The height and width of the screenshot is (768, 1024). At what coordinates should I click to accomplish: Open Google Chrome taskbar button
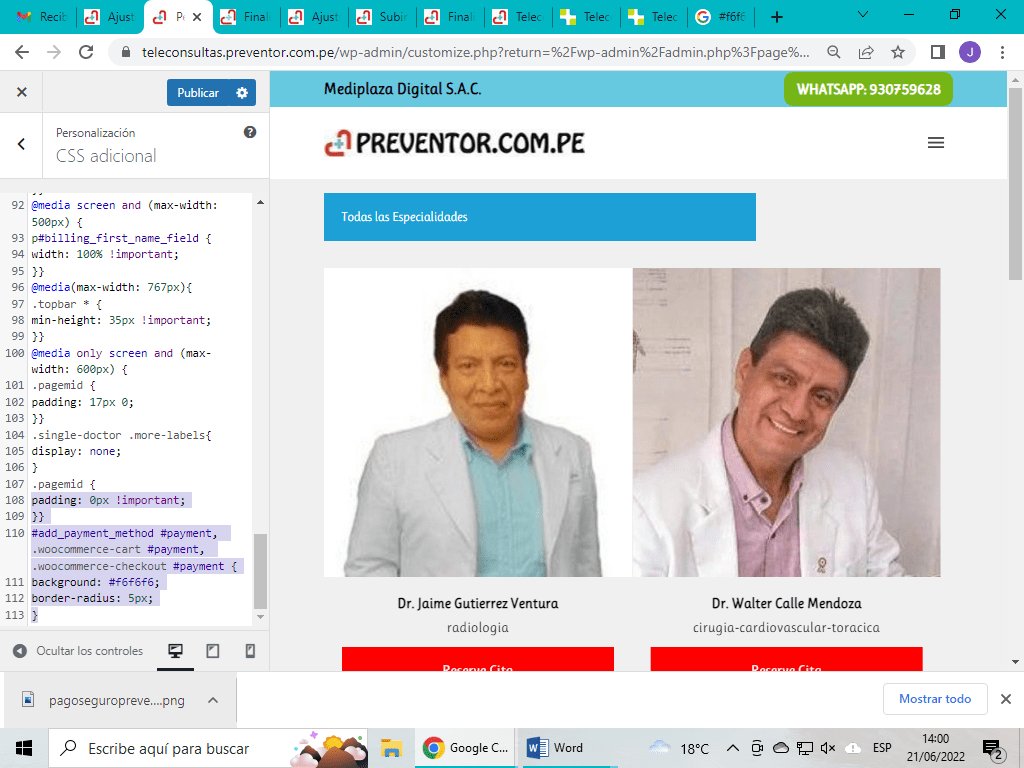tap(465, 748)
